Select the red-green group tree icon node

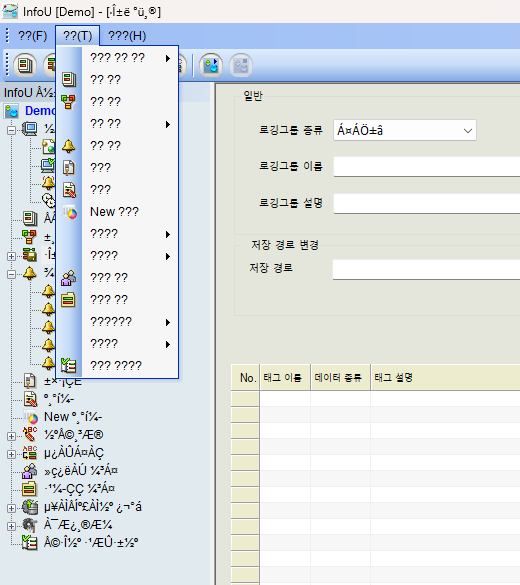click(29, 237)
